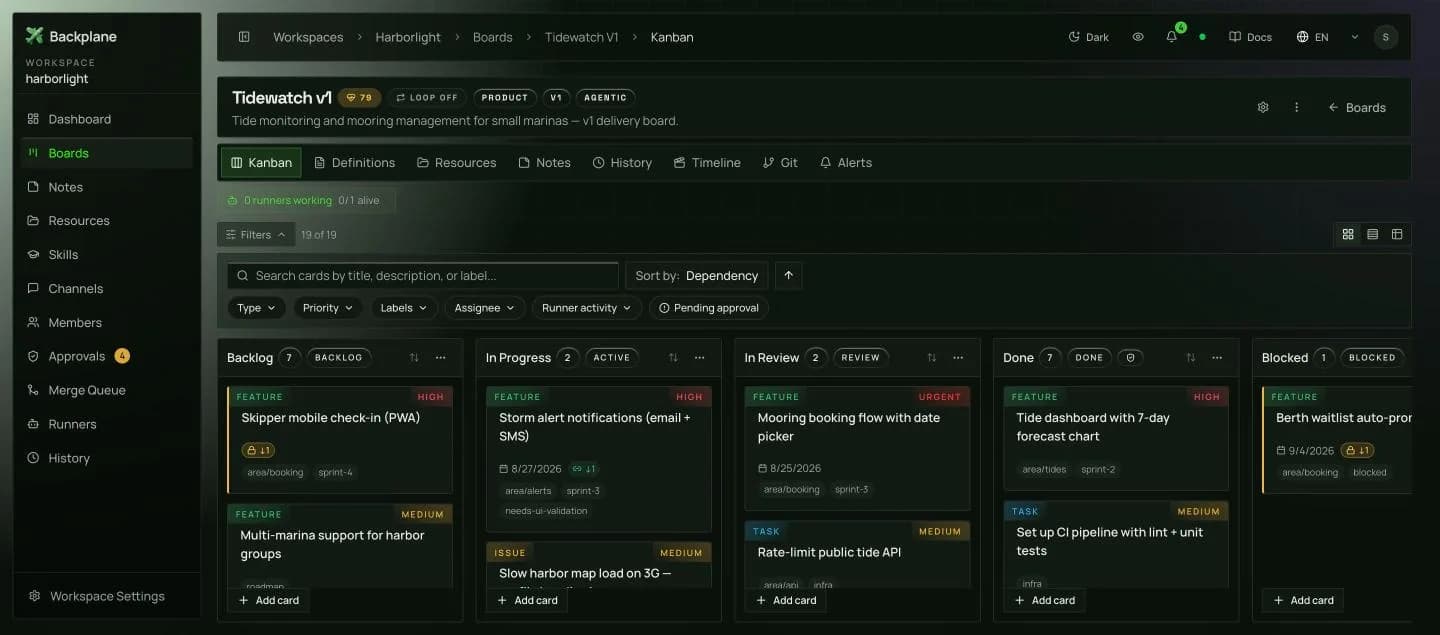Open the Labels filter dropdown
Screen dimensions: 1440x635
point(404,308)
